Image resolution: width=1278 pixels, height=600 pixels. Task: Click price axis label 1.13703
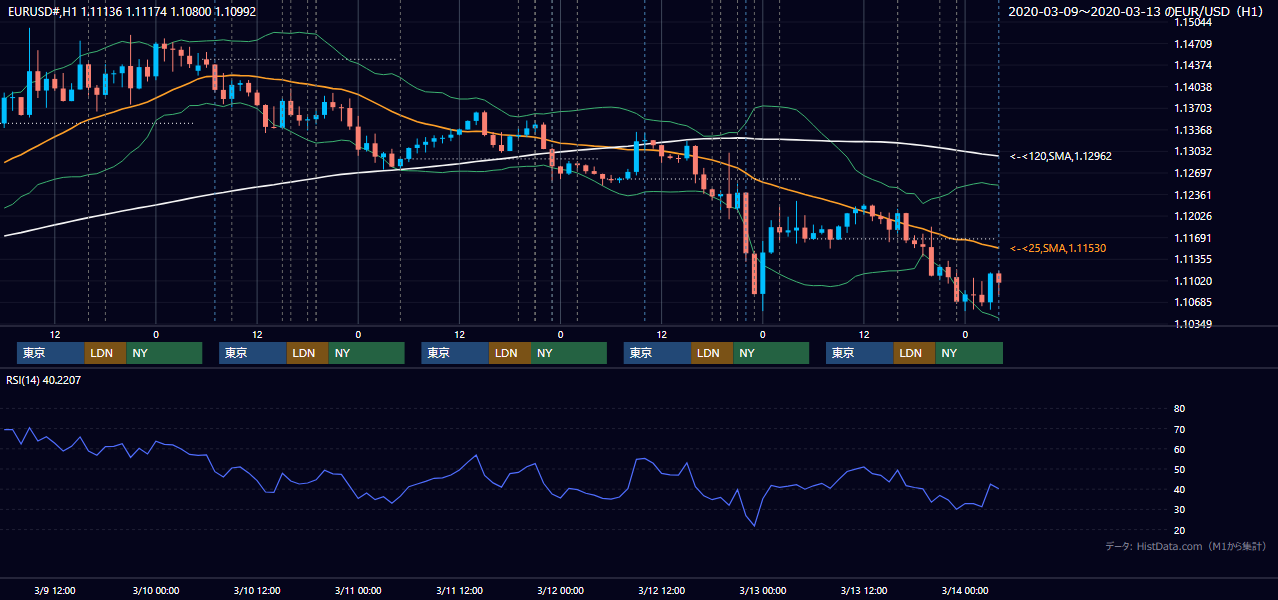(1193, 108)
